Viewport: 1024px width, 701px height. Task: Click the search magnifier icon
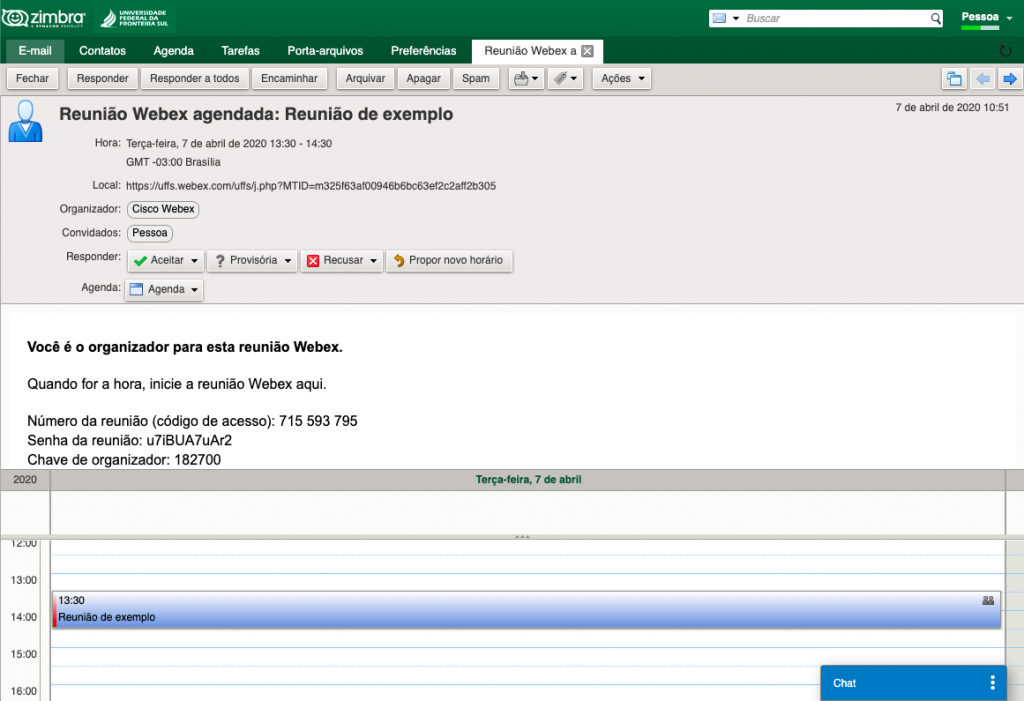pyautogui.click(x=936, y=19)
